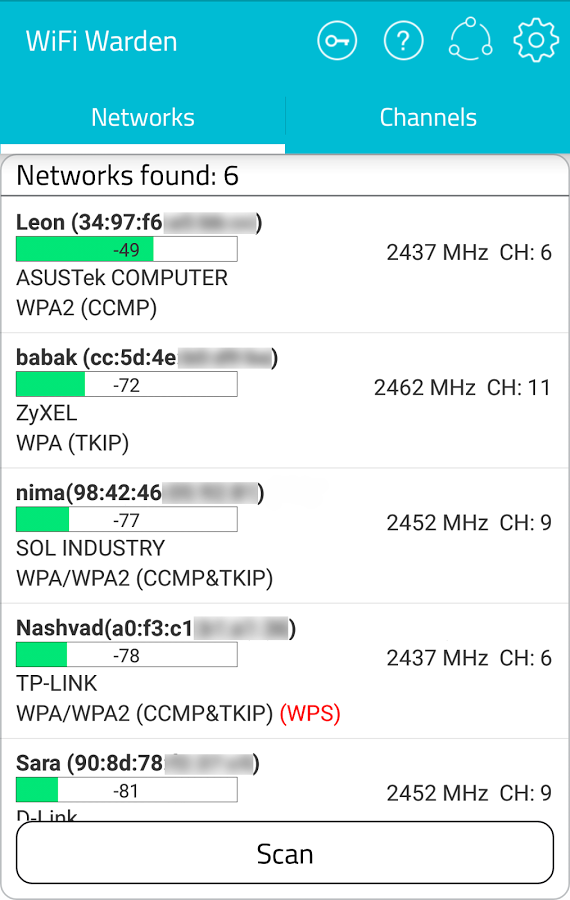Open the help question mark icon
Screen dimensions: 570x900
click(x=404, y=41)
